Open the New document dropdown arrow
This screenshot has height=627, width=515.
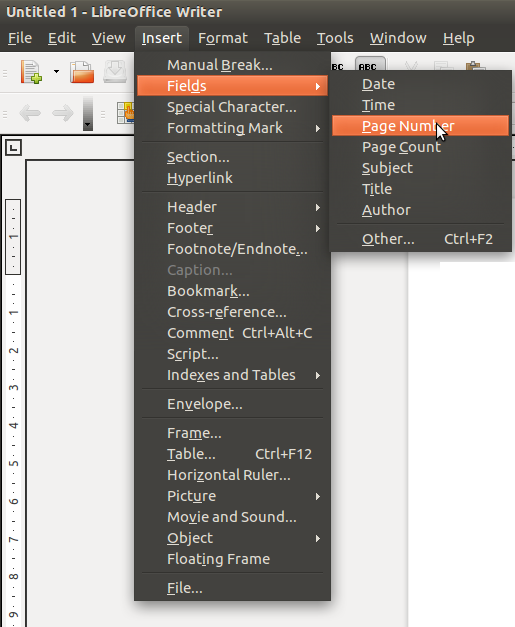pos(56,72)
